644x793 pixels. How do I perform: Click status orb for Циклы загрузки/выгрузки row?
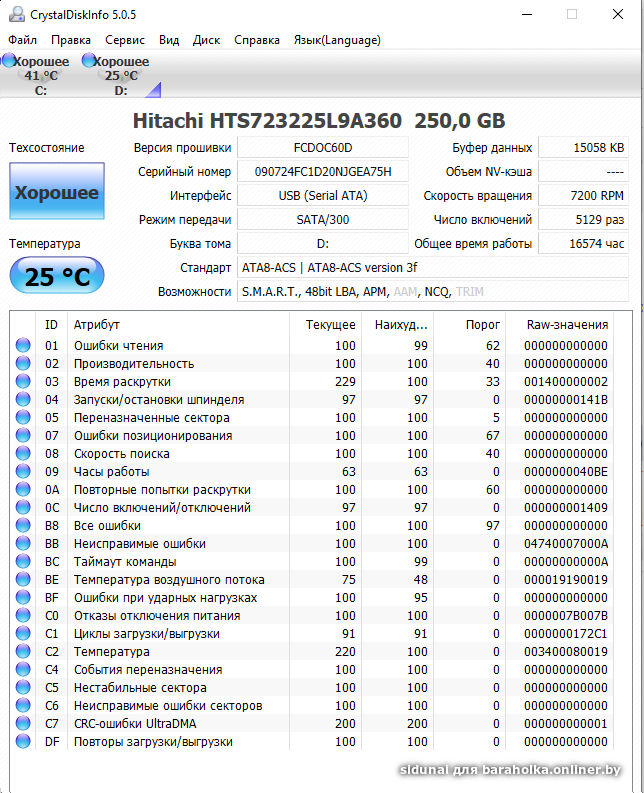point(23,633)
